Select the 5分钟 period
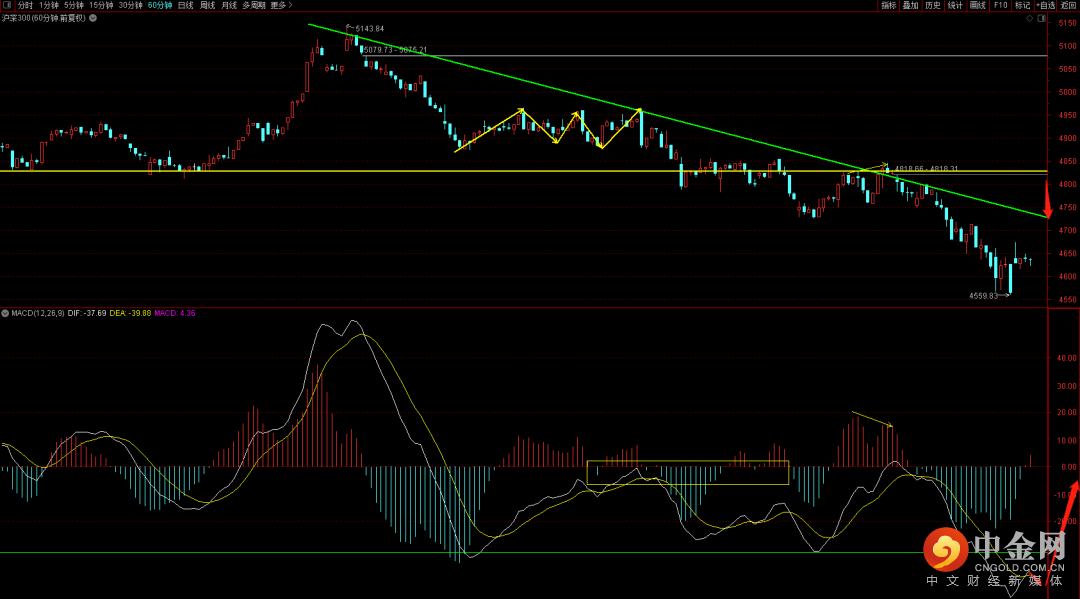Viewport: 1080px width, 599px height. tap(74, 5)
